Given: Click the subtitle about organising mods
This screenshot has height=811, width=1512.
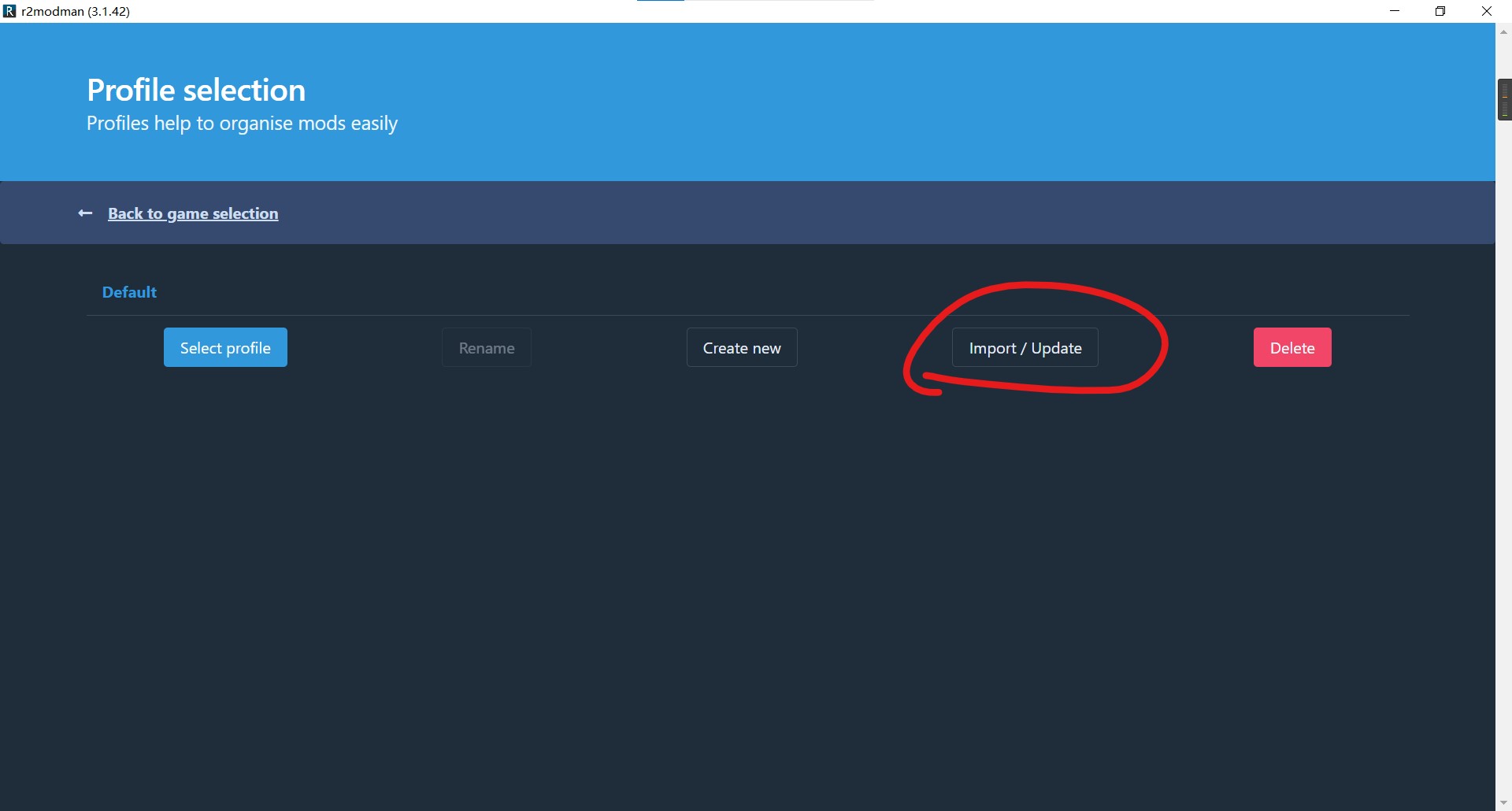Looking at the screenshot, I should coord(242,124).
